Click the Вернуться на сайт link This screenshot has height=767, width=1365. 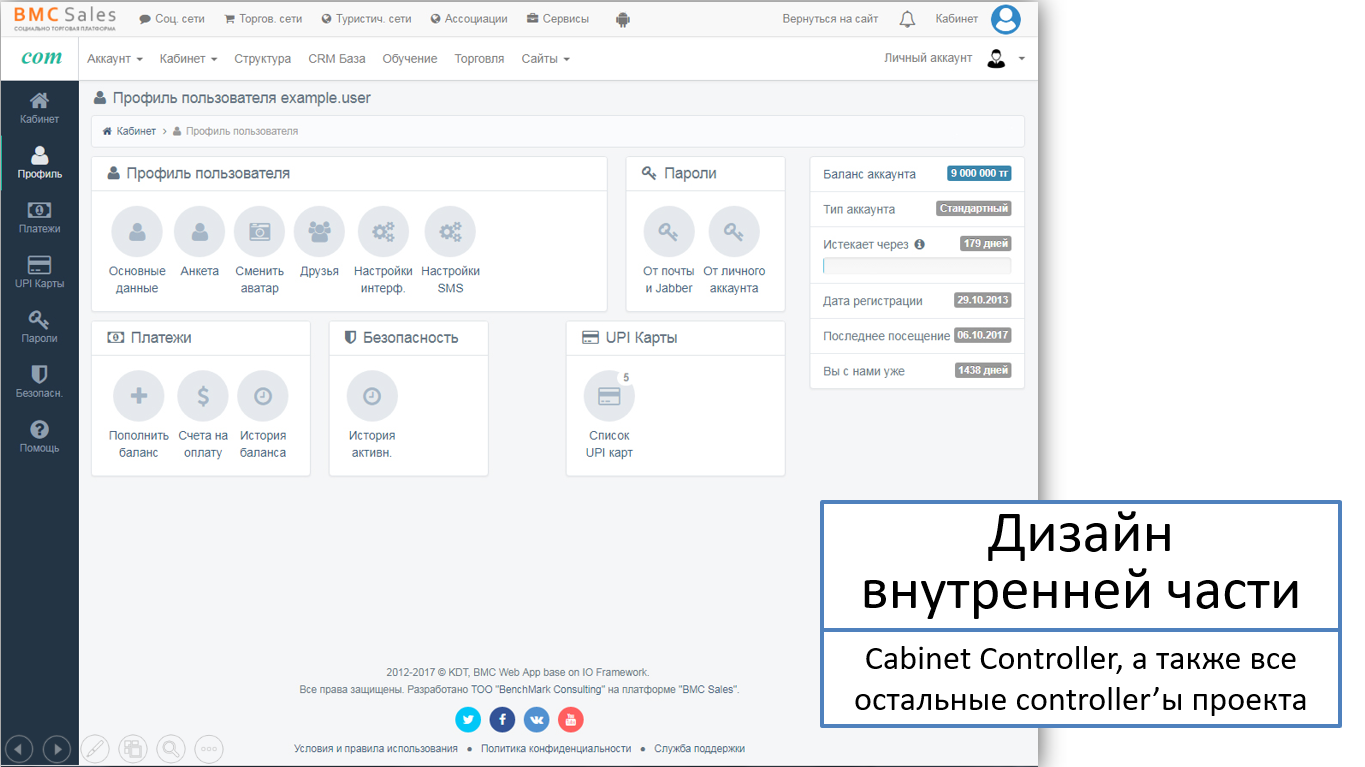[830, 19]
